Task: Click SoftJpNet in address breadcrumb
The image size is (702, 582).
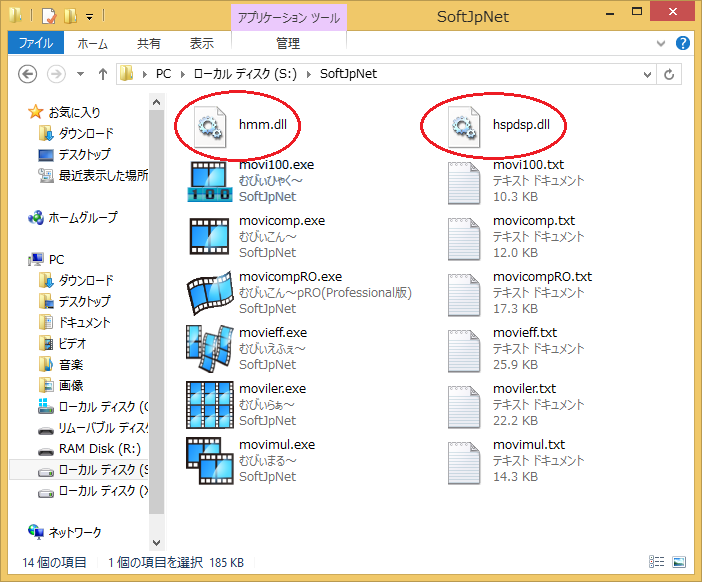Action: (348, 74)
